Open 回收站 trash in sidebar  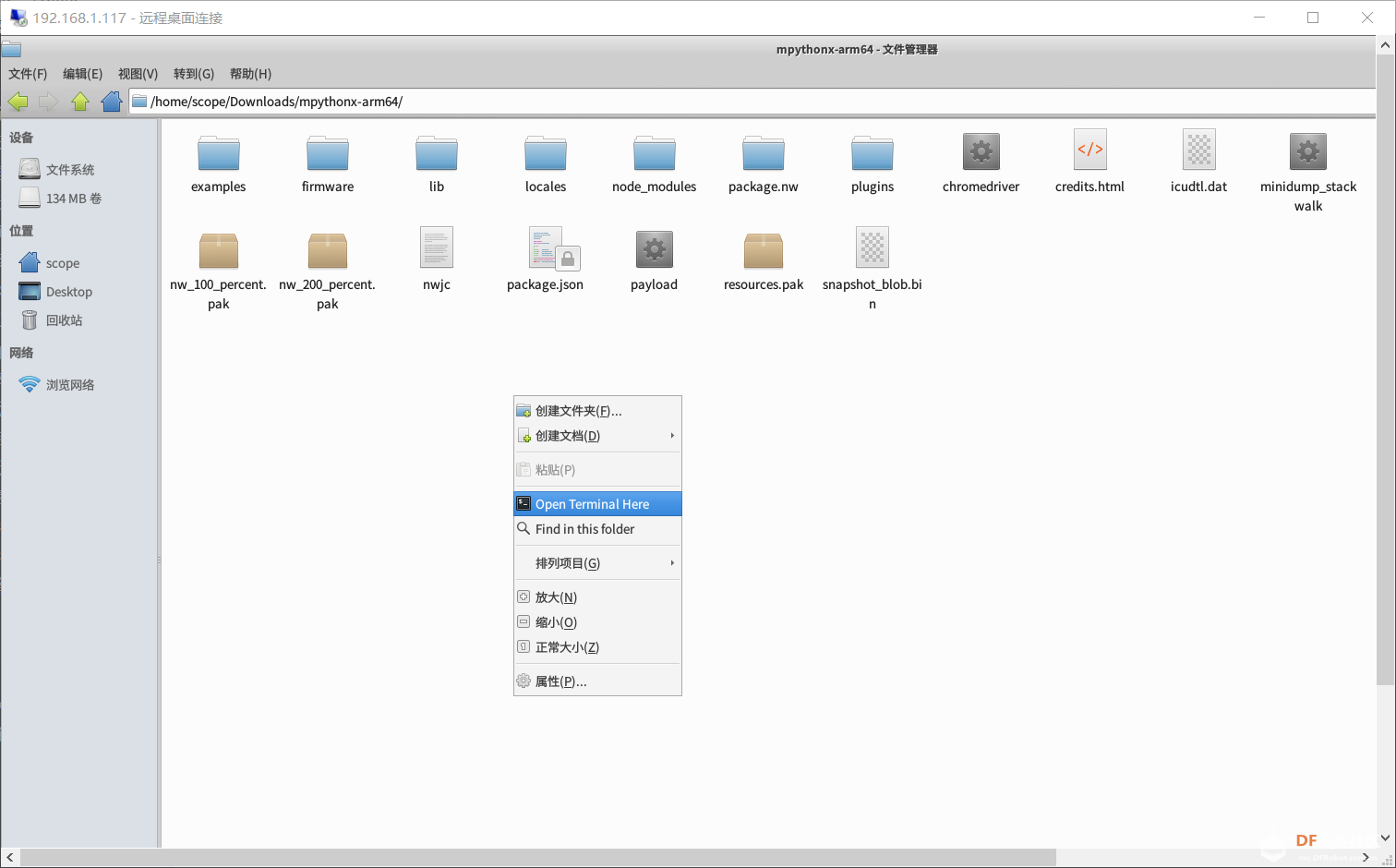[64, 320]
